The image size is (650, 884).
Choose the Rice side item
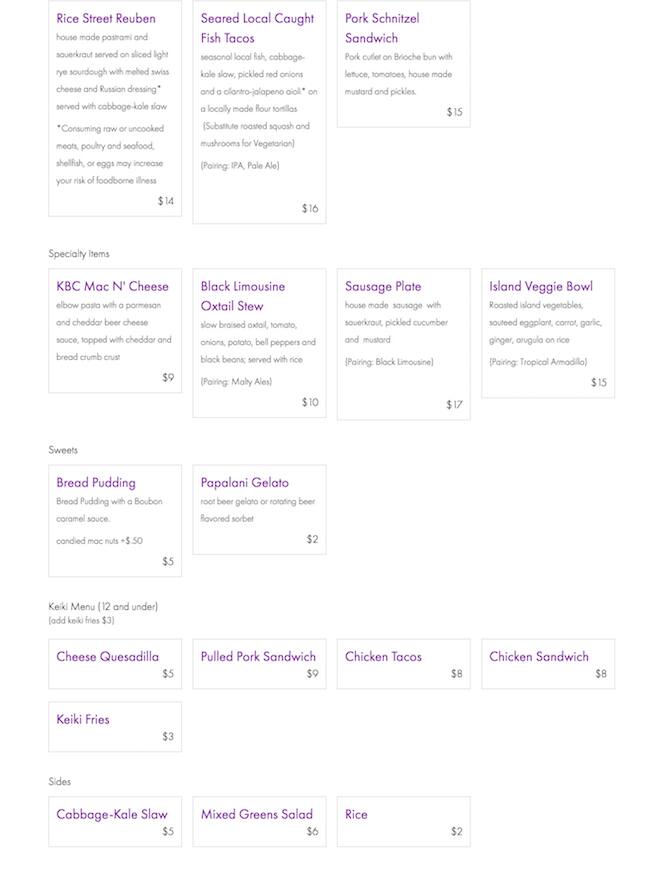(x=356, y=815)
